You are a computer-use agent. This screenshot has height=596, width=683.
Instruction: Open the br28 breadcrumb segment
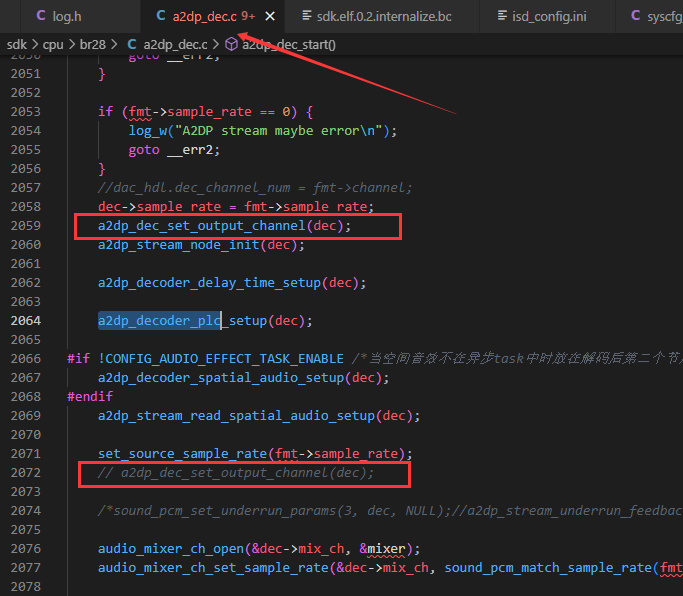(92, 44)
